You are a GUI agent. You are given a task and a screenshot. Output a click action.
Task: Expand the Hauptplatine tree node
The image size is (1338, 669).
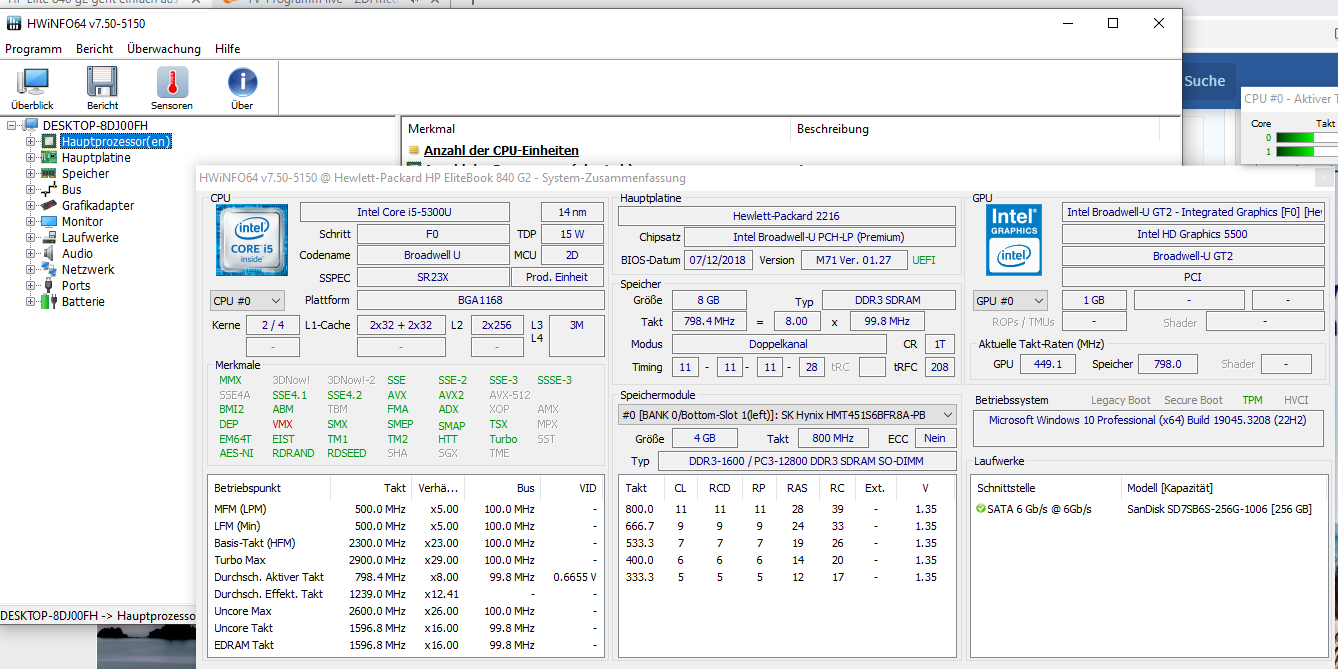click(x=30, y=158)
